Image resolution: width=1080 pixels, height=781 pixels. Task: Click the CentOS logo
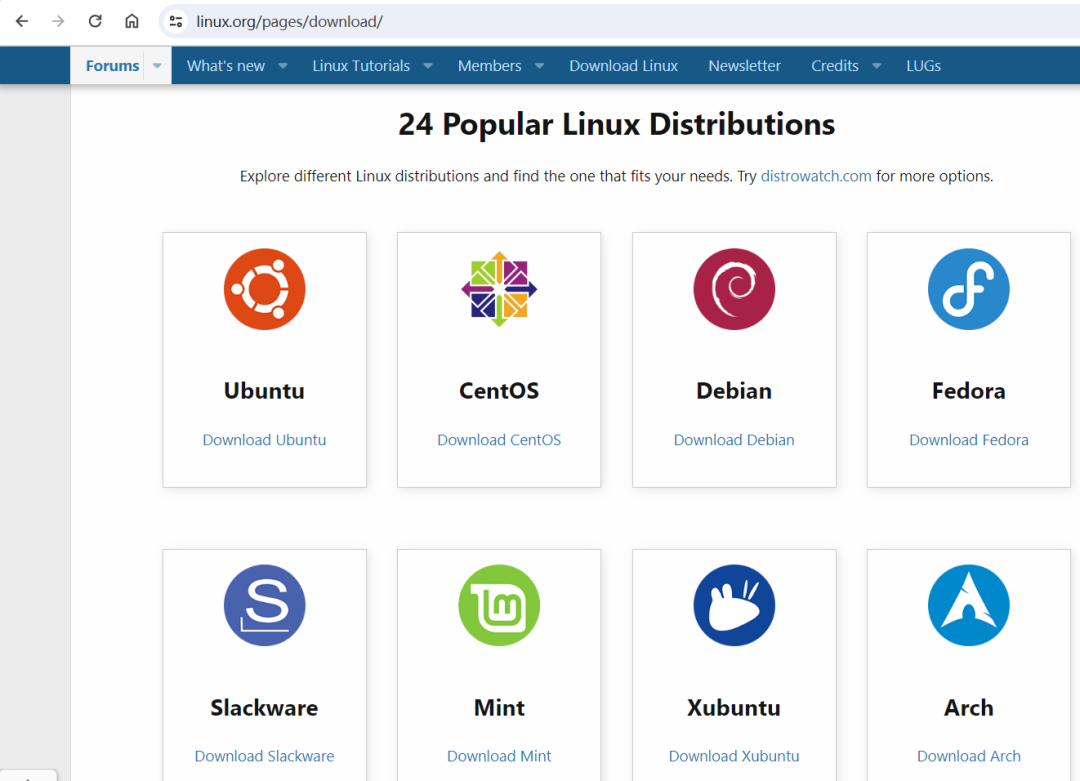coord(499,289)
